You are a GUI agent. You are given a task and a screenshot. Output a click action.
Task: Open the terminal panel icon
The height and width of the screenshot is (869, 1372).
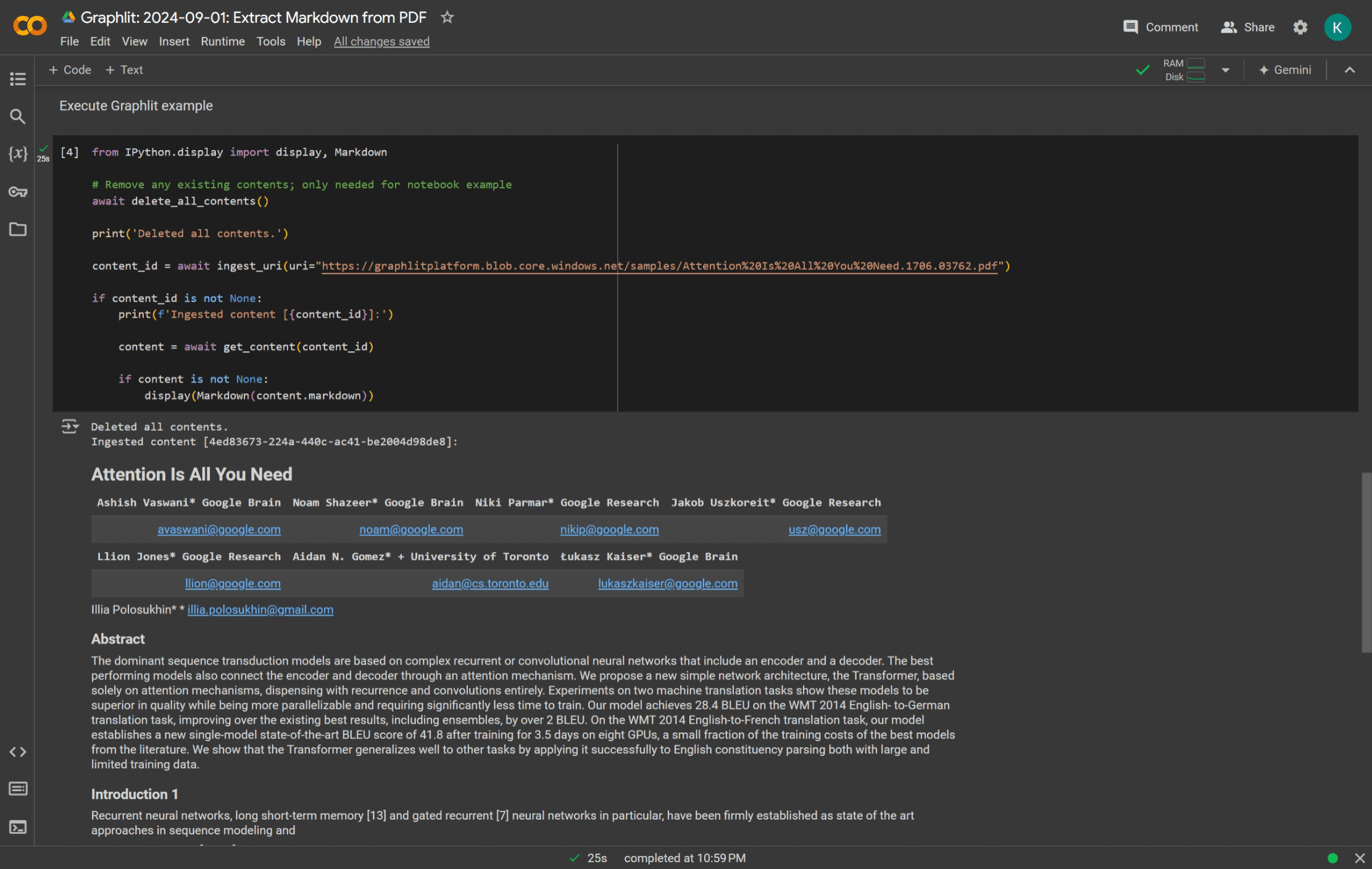point(17,827)
